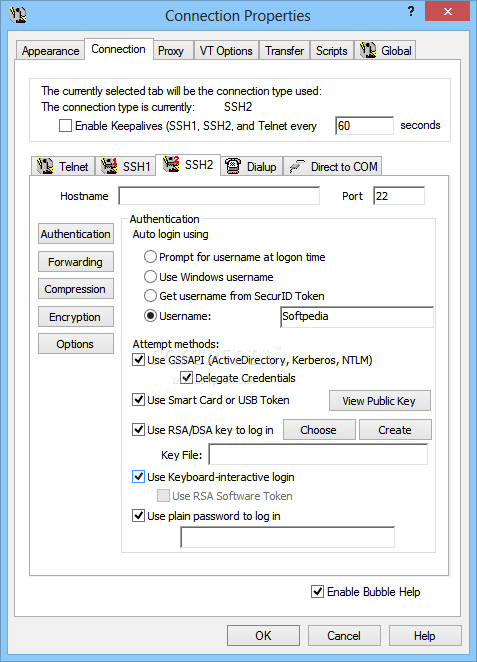This screenshot has width=477, height=662.
Task: Click the Global tab icon
Action: point(368,50)
